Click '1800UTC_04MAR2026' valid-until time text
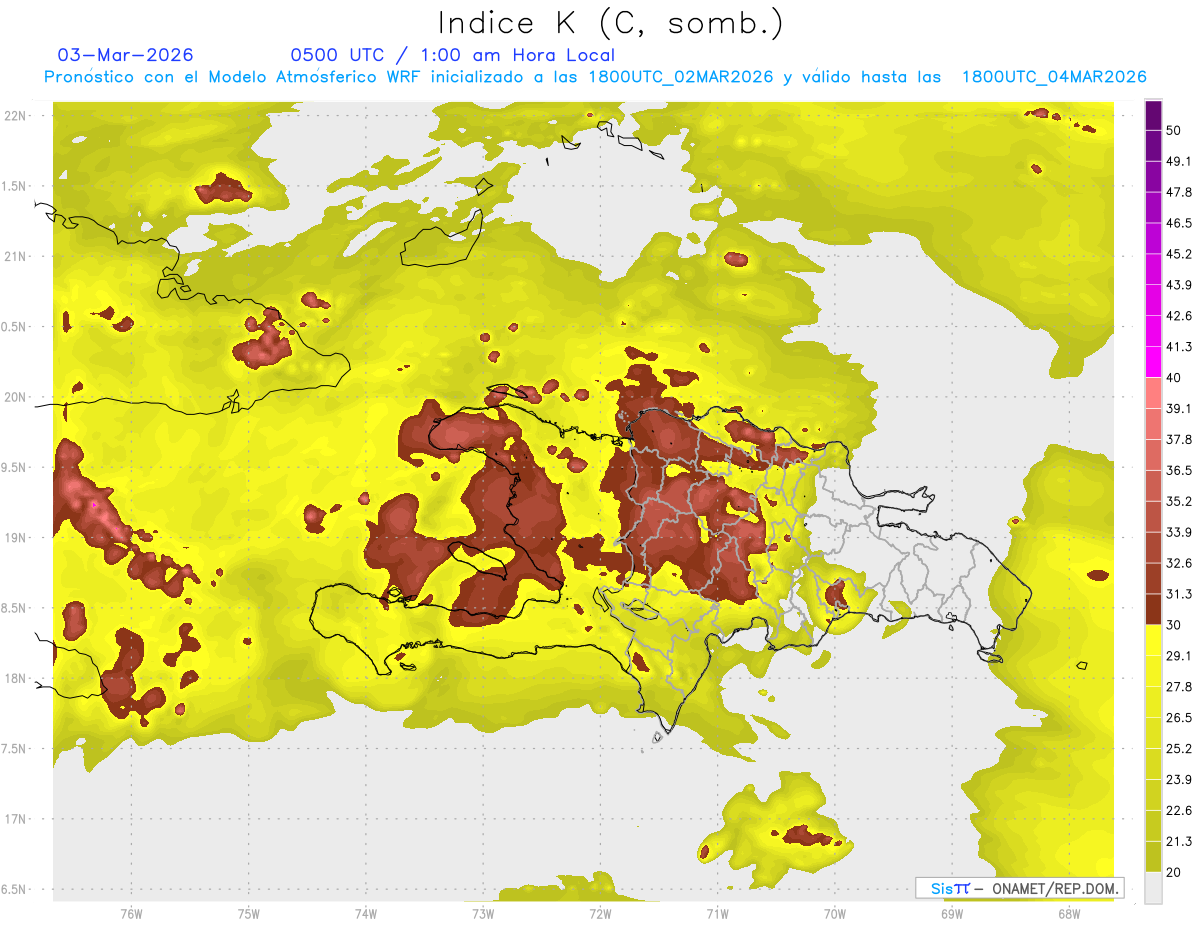The image size is (1200, 927). 1054,77
